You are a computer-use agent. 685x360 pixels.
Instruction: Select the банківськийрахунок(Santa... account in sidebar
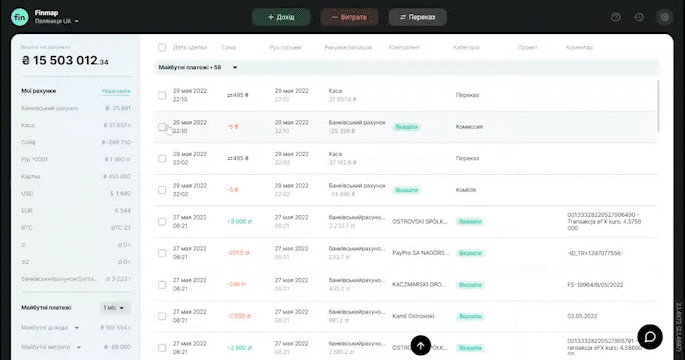[76, 279]
